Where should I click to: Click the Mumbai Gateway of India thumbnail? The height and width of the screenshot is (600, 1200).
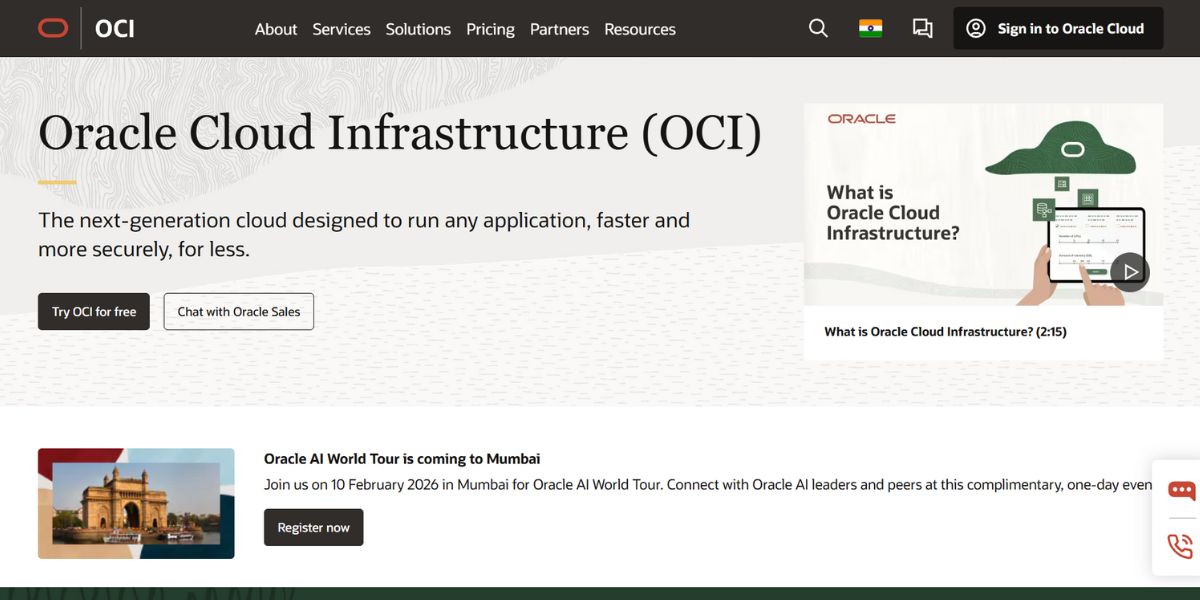click(x=136, y=504)
